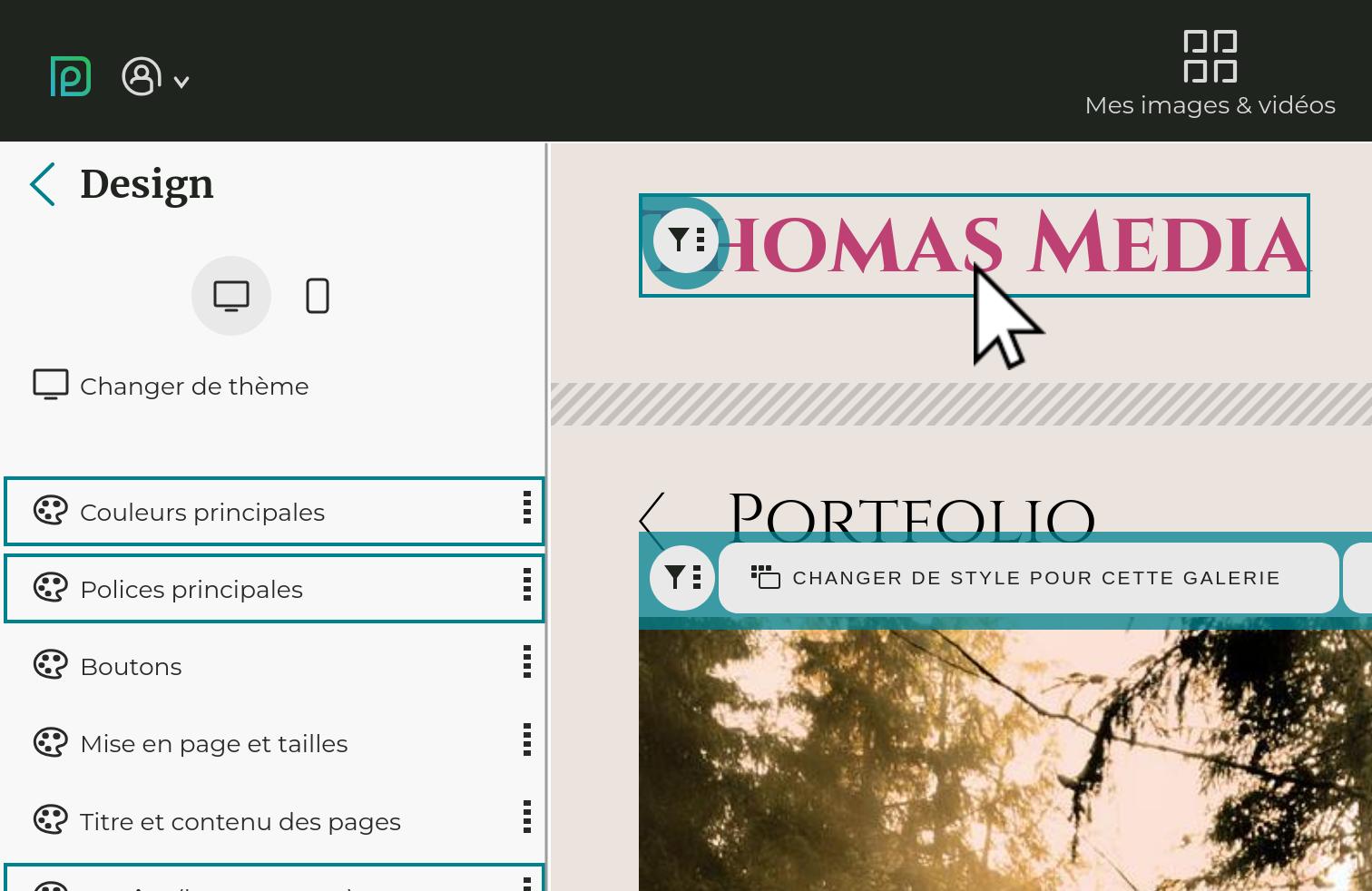Open three-dot menu beside Boutons

[526, 662]
